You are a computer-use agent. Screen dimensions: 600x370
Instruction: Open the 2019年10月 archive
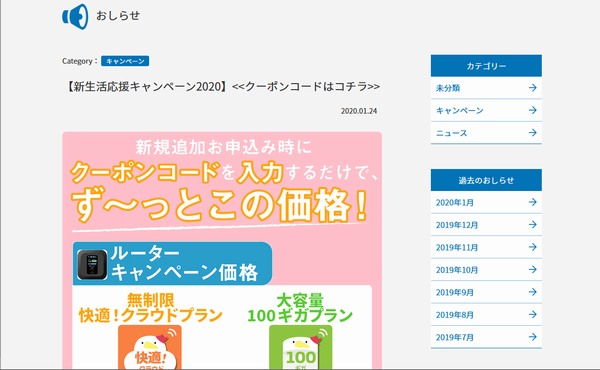486,270
